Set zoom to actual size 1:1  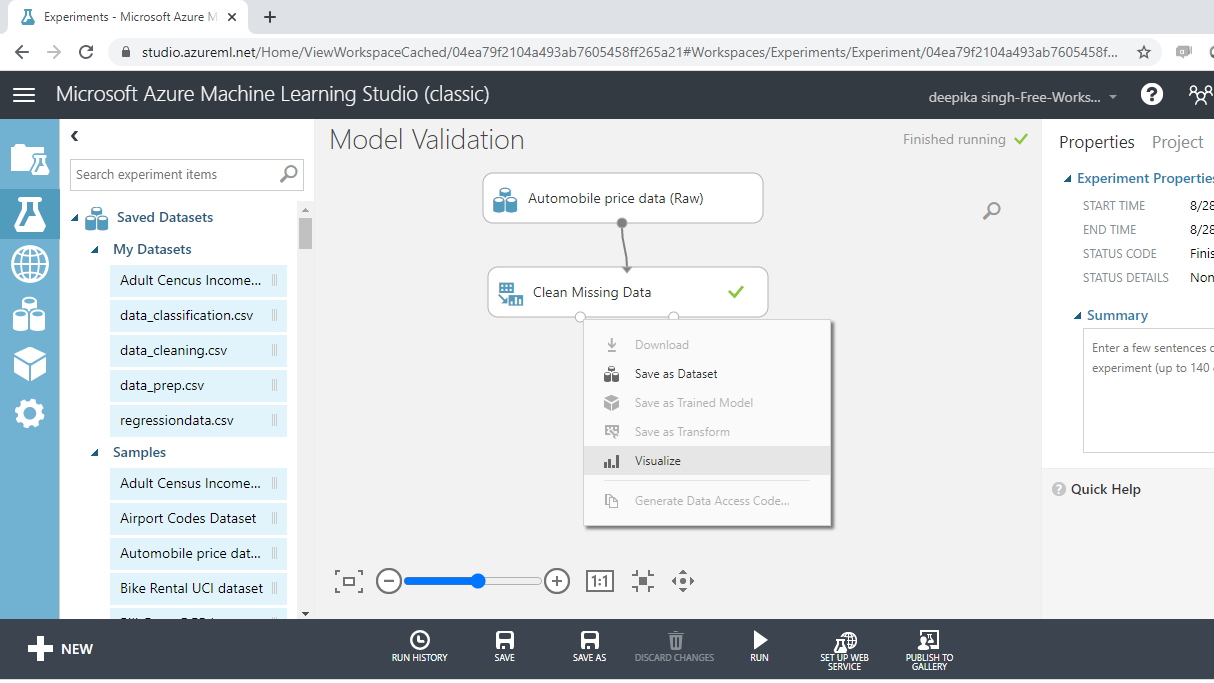pos(599,581)
